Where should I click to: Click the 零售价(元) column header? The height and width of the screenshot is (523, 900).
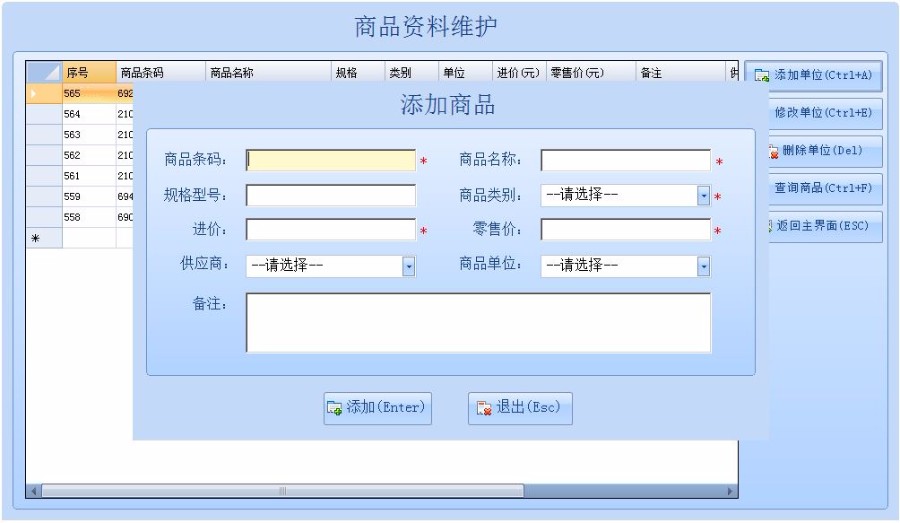(x=591, y=73)
